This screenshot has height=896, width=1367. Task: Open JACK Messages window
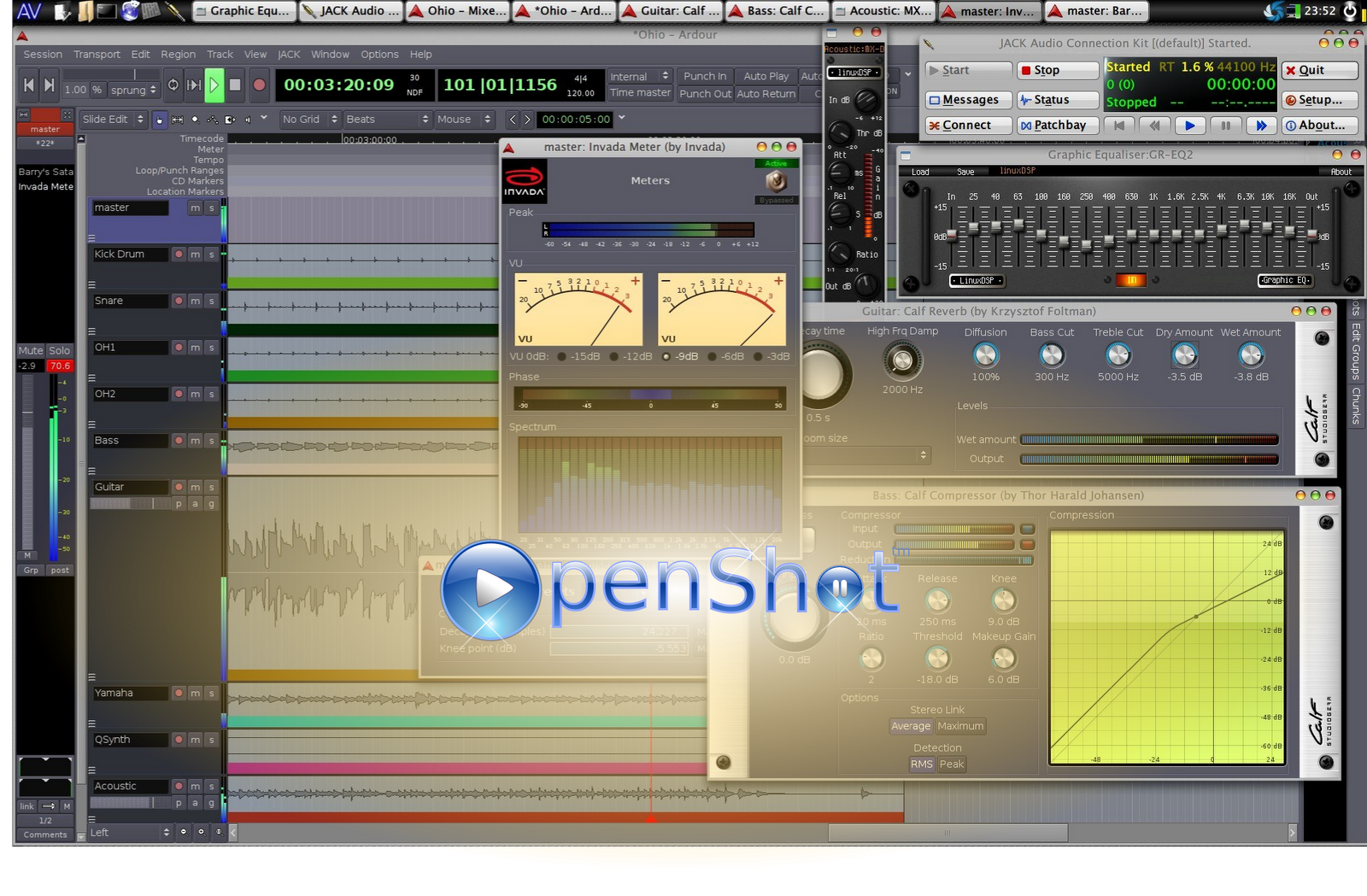click(968, 100)
